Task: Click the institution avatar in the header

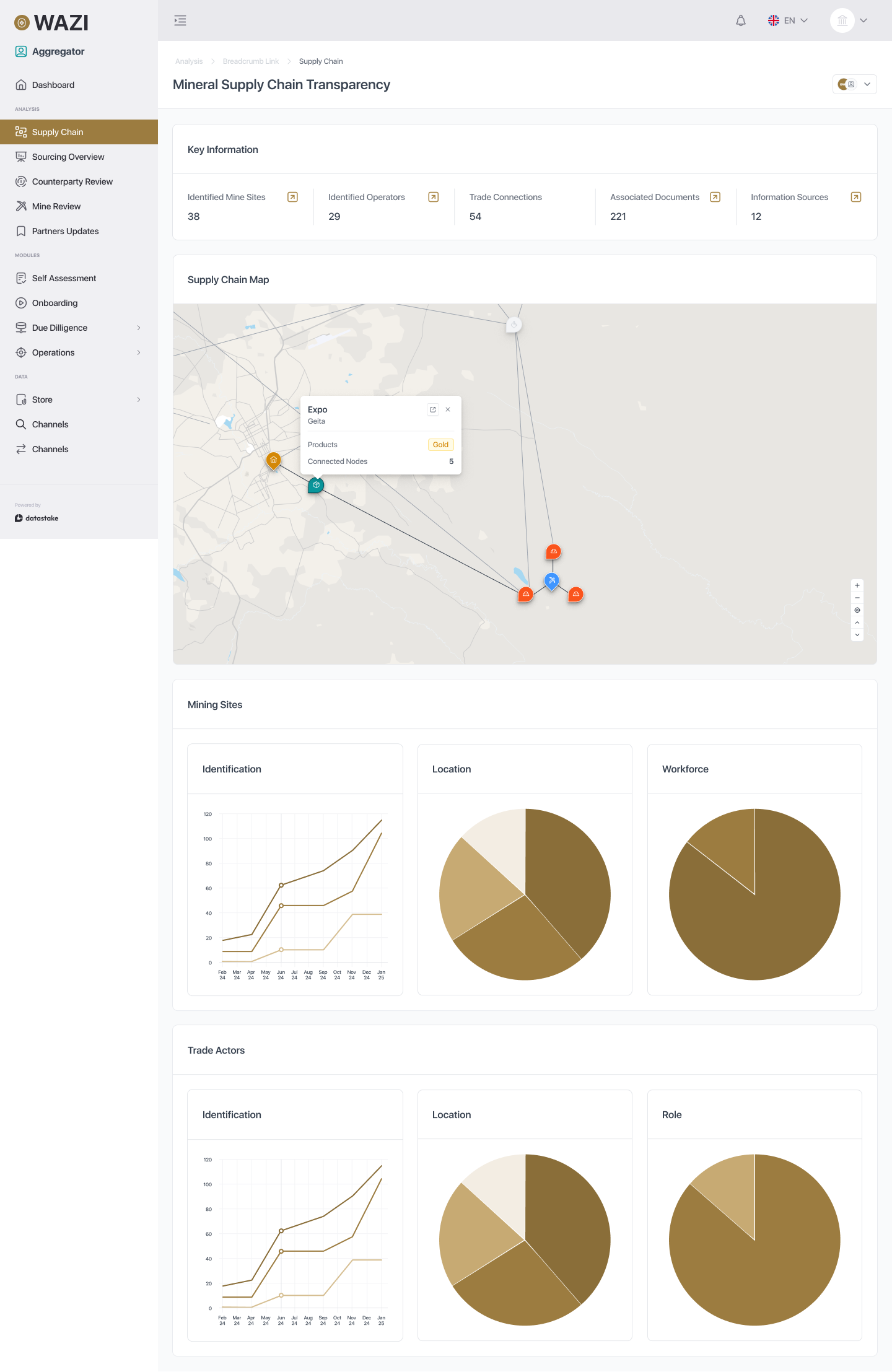Action: tap(842, 20)
